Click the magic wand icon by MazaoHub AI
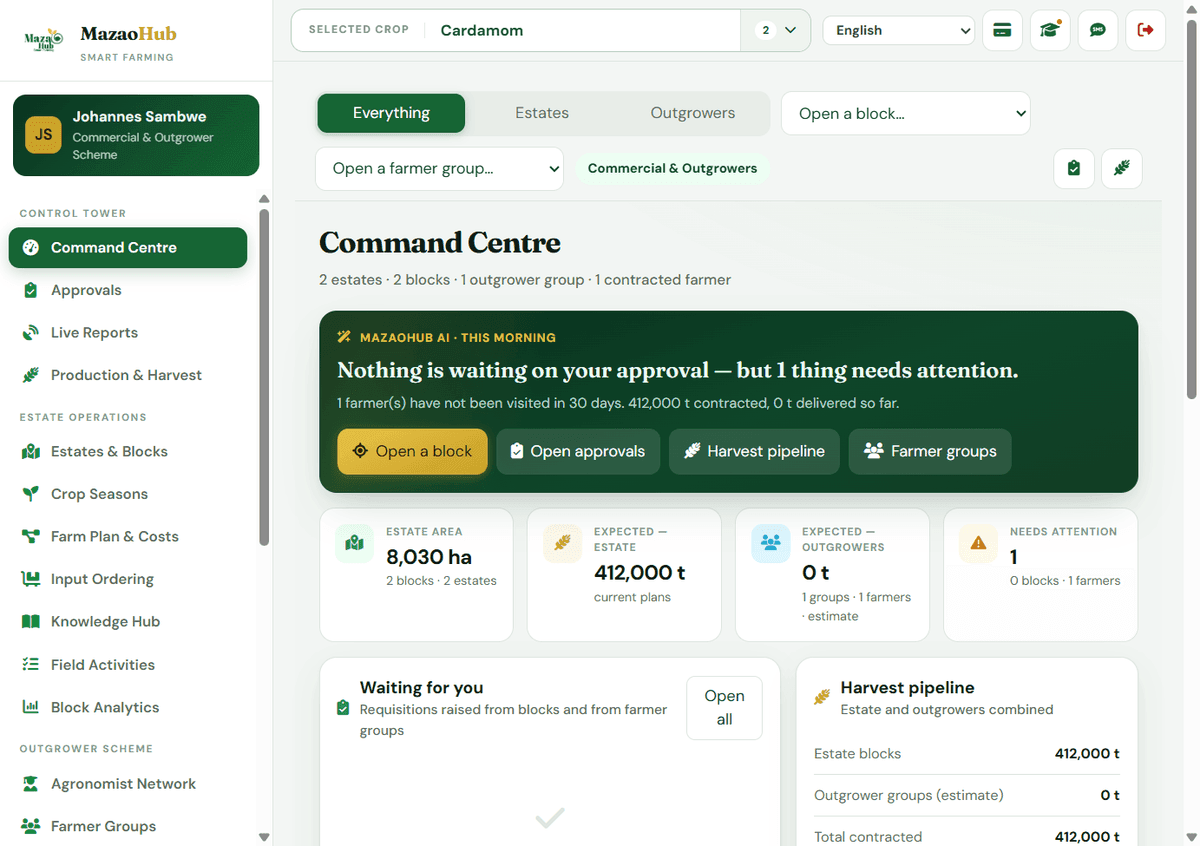Viewport: 1200px width, 846px height. click(344, 338)
